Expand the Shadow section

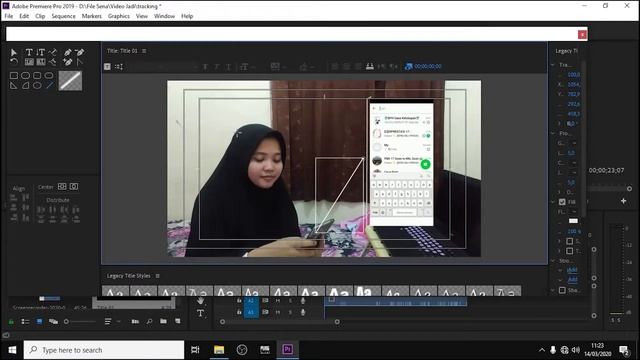coord(553,290)
